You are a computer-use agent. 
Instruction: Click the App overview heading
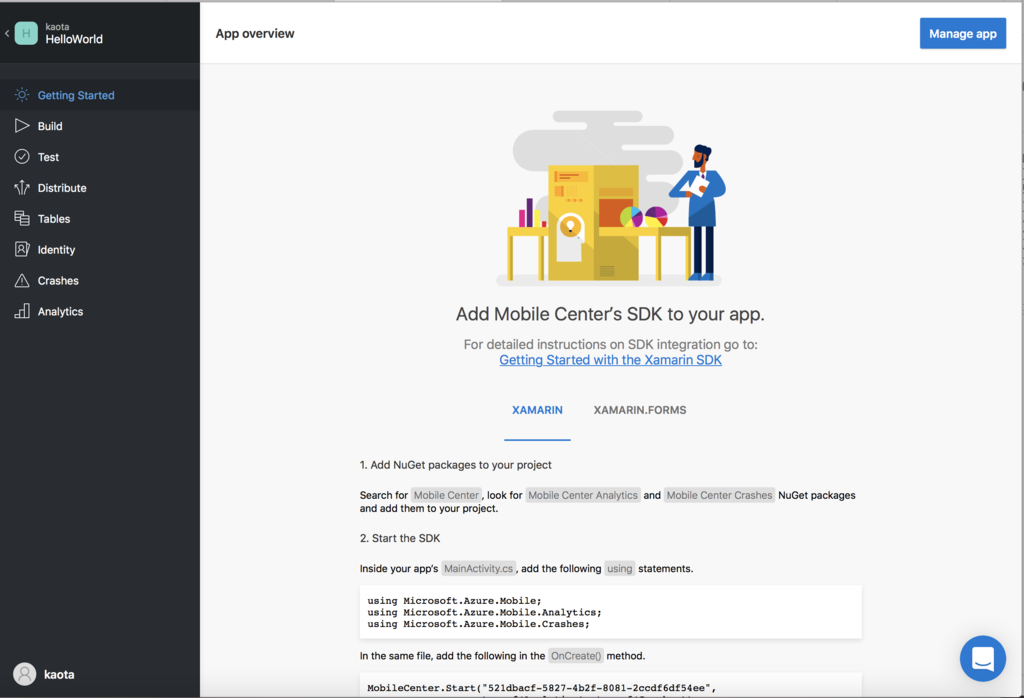point(255,33)
